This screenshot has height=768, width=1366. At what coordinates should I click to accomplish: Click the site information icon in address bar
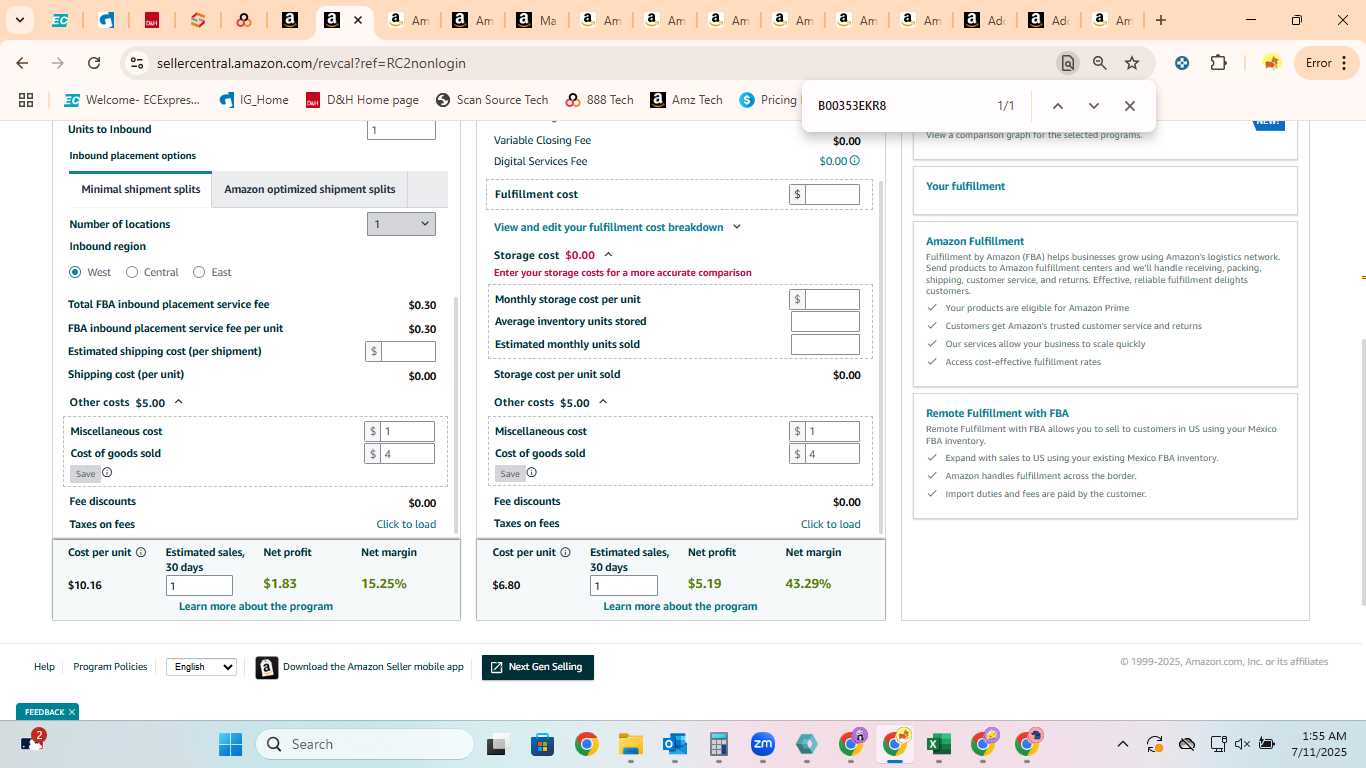137,63
